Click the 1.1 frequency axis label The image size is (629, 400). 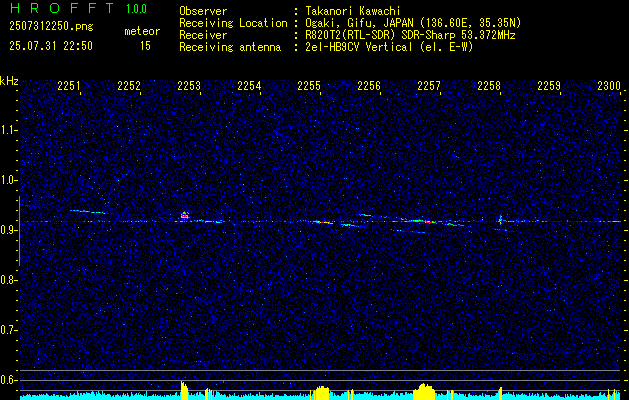pos(8,130)
